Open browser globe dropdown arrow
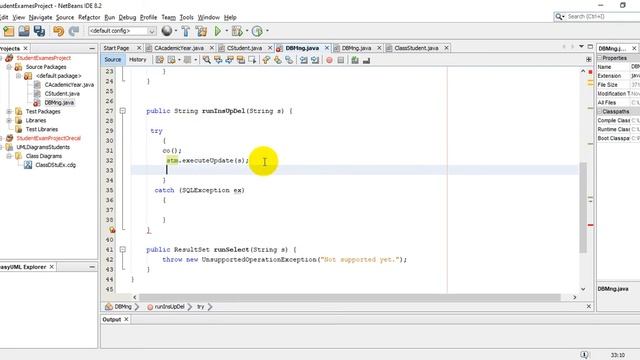The width and height of the screenshot is (640, 360). pyautogui.click(x=176, y=31)
